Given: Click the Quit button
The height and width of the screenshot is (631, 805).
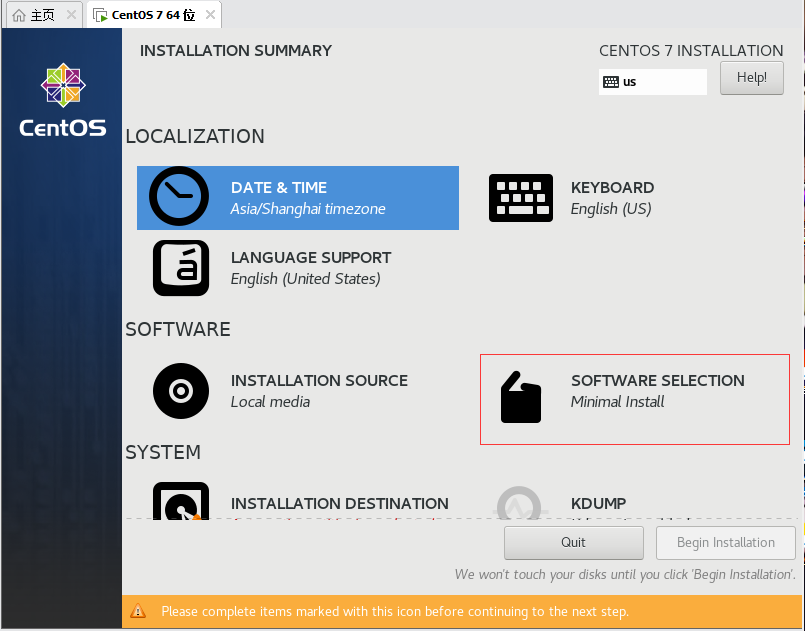Looking at the screenshot, I should 573,543.
